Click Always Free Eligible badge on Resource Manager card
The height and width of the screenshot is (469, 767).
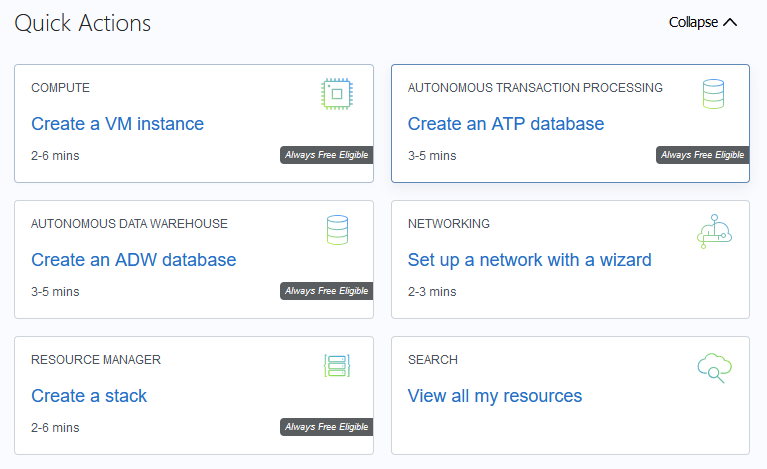(326, 427)
